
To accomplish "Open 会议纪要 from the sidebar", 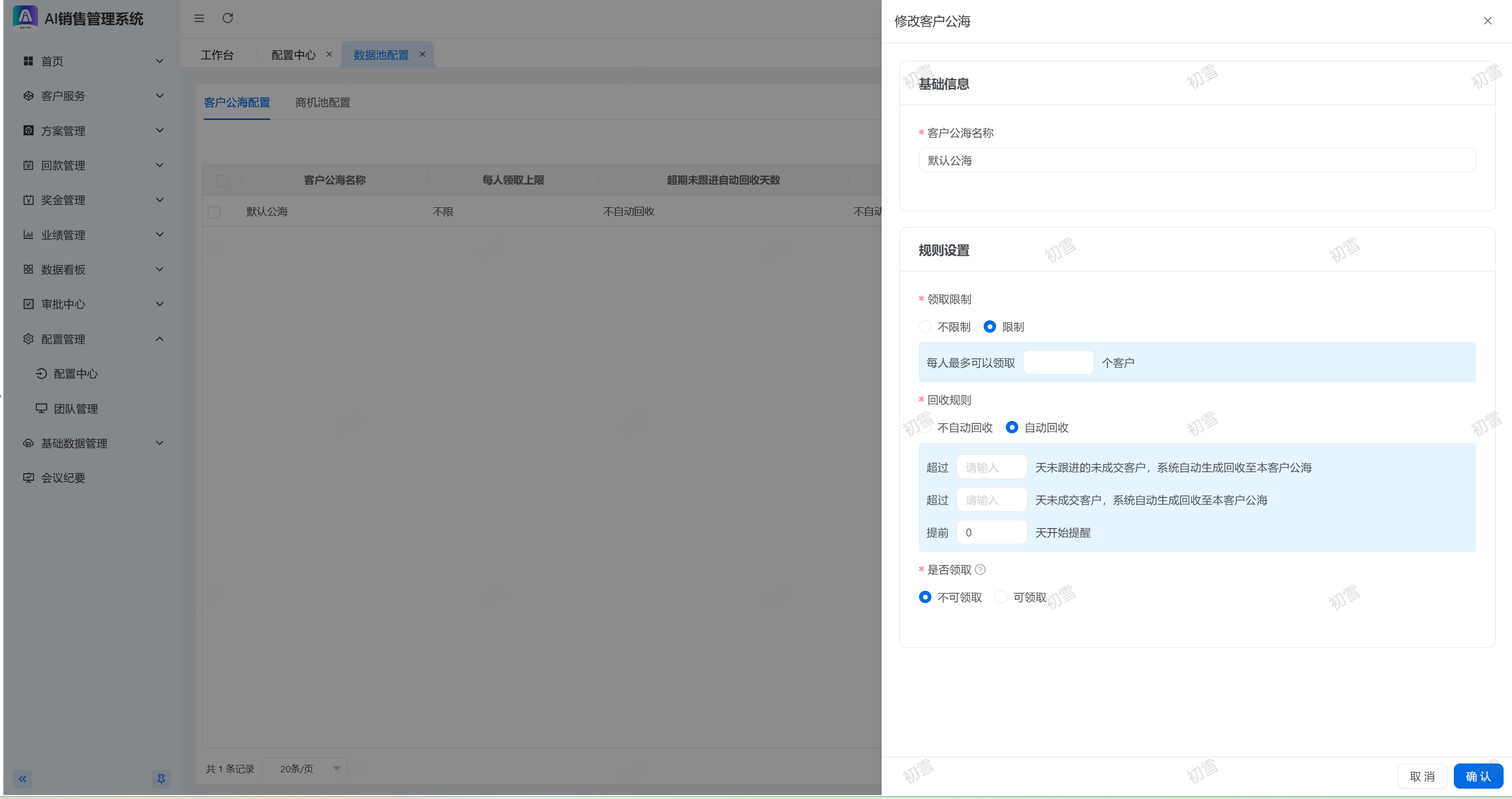I will point(63,478).
